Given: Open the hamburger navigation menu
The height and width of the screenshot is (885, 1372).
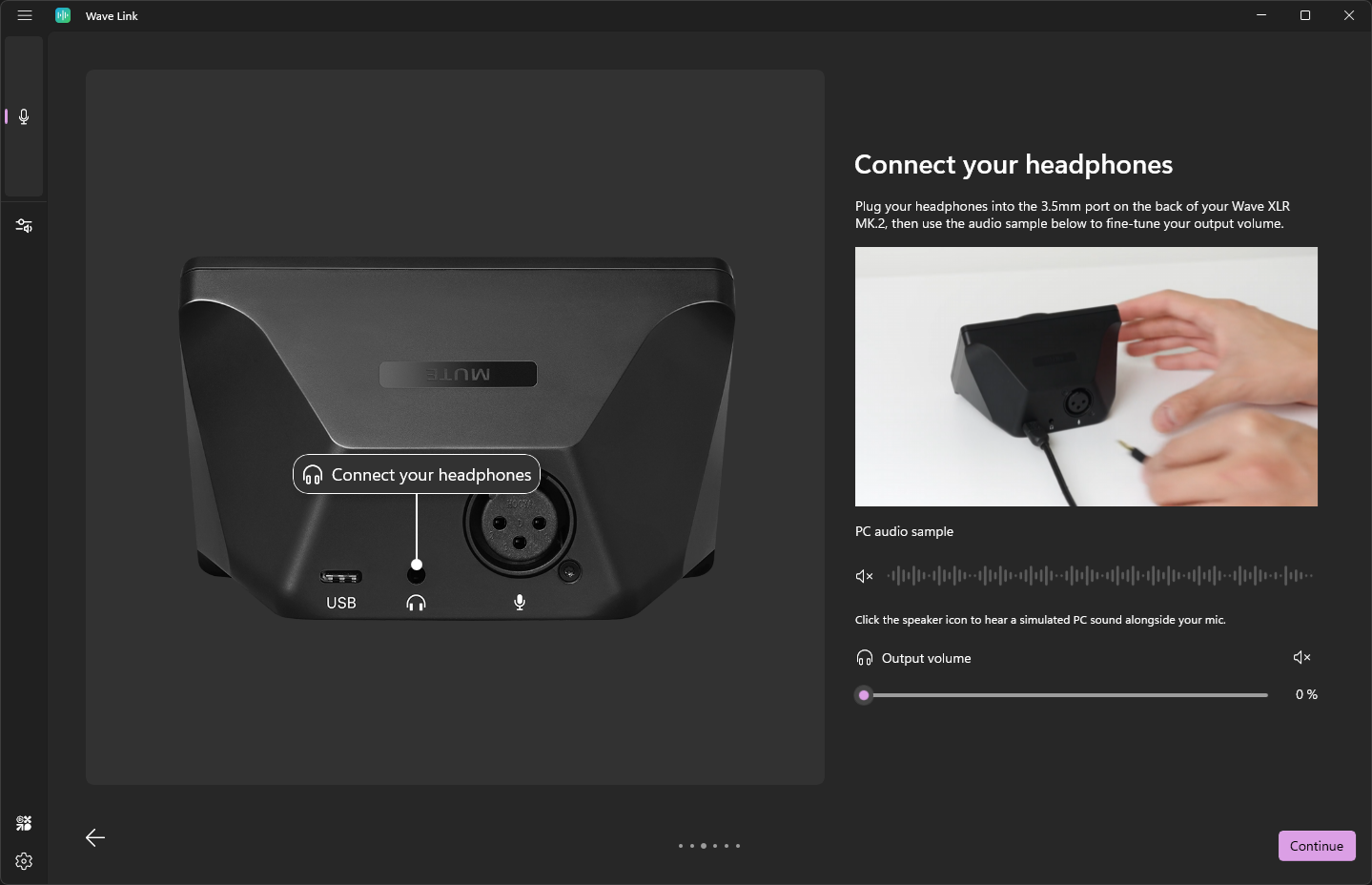Looking at the screenshot, I should [x=25, y=15].
